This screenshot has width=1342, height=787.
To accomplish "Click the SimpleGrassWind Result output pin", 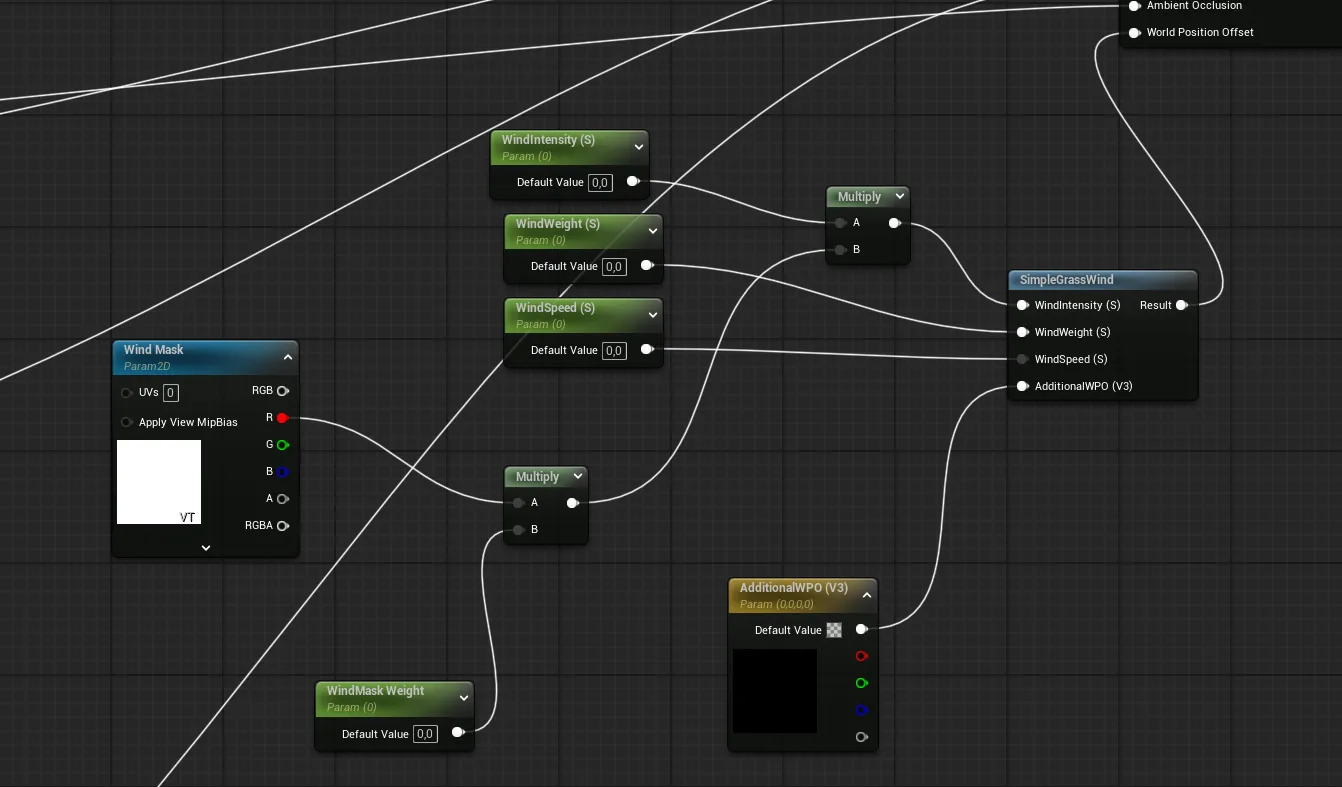I will point(1182,305).
